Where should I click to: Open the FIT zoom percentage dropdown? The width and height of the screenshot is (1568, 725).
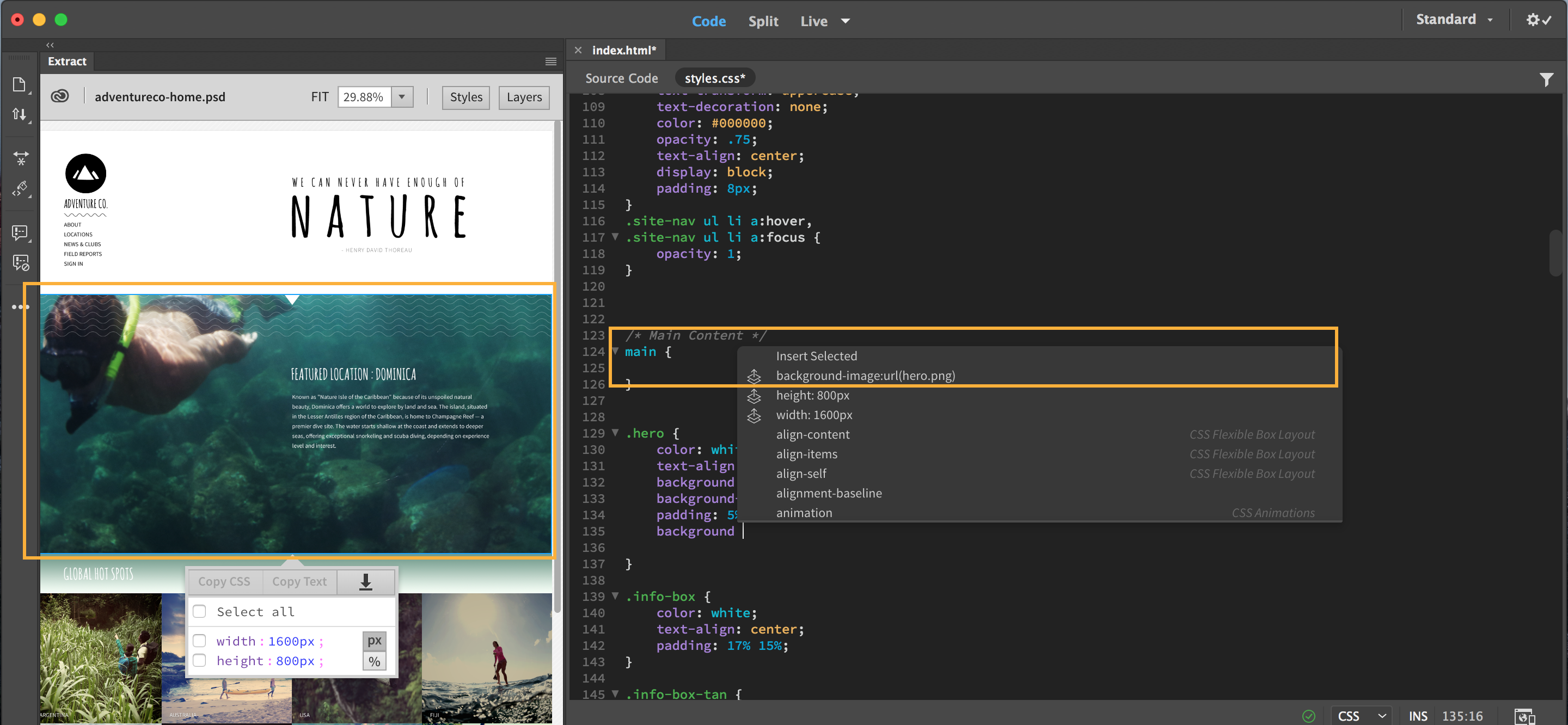click(401, 96)
